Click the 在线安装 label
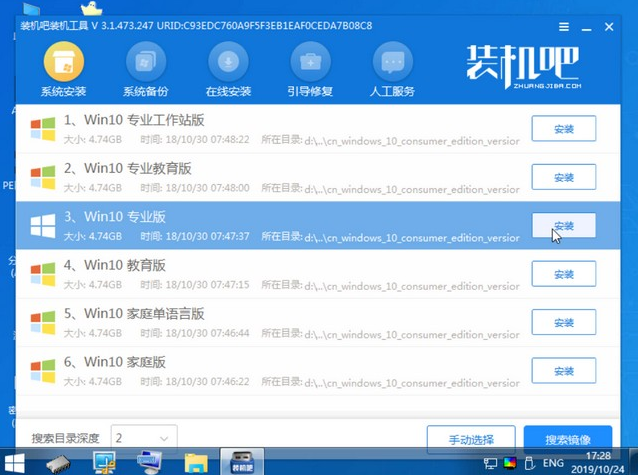Viewport: 638px width, 476px height. click(x=228, y=91)
